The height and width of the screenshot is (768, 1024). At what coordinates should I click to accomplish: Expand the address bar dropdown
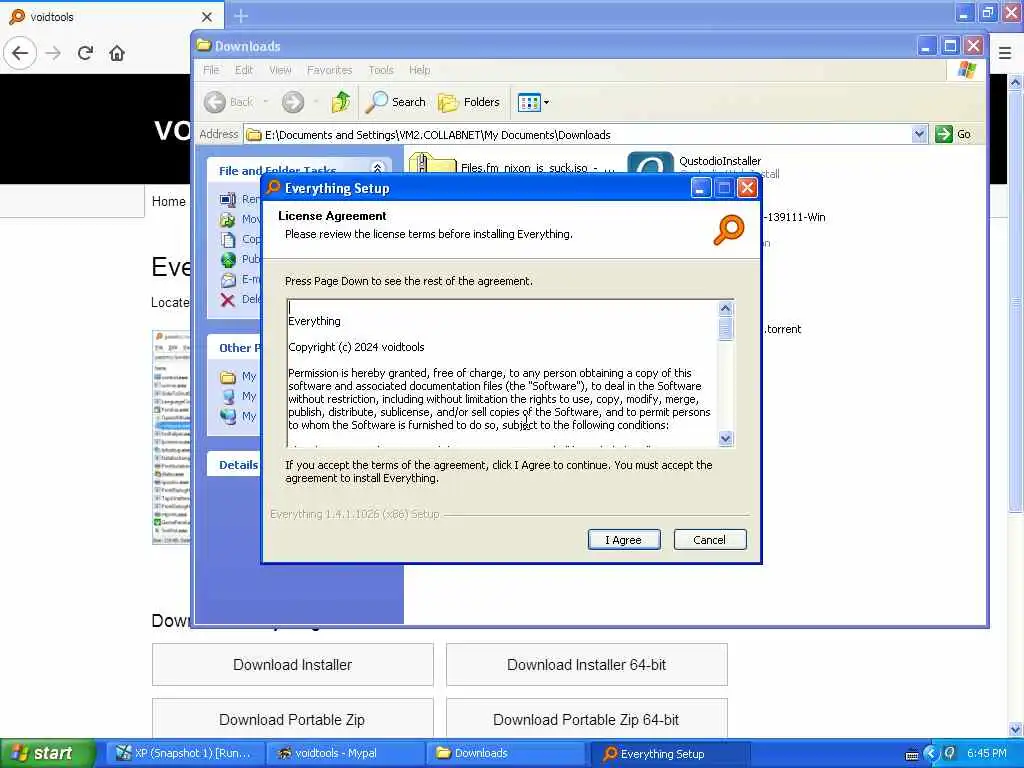click(x=919, y=135)
